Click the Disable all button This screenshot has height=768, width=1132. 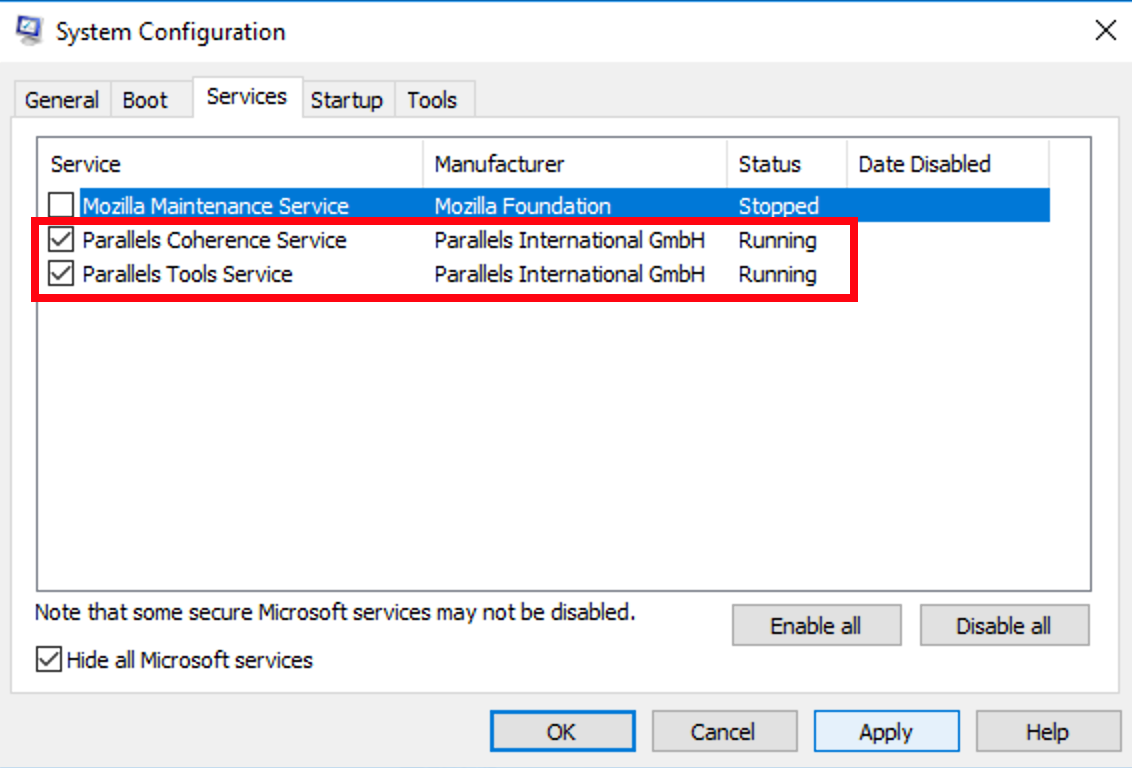pos(1004,626)
